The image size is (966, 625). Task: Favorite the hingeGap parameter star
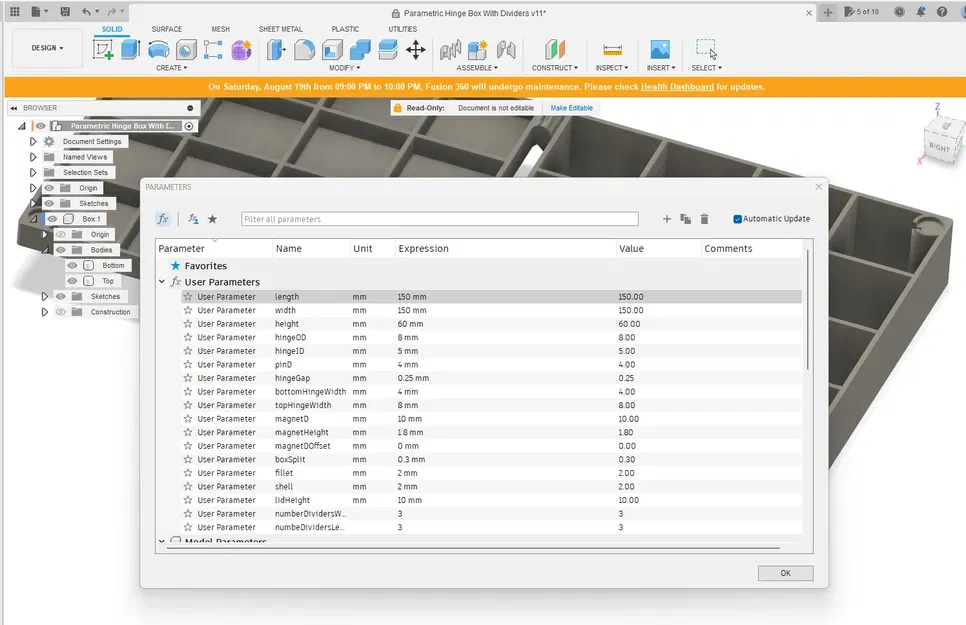[x=187, y=378]
